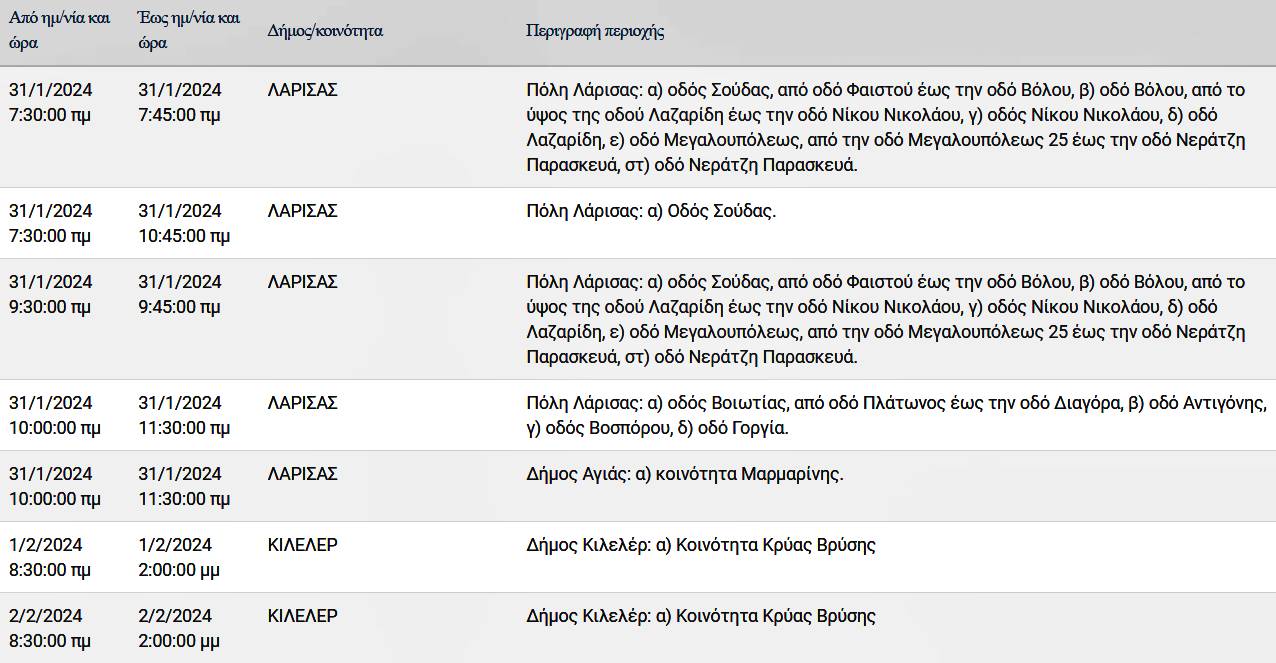1276x663 pixels.
Task: Select ΛΑΡΙΣΑΣ in the οδός Βοιωτίας row
Action: point(303,403)
